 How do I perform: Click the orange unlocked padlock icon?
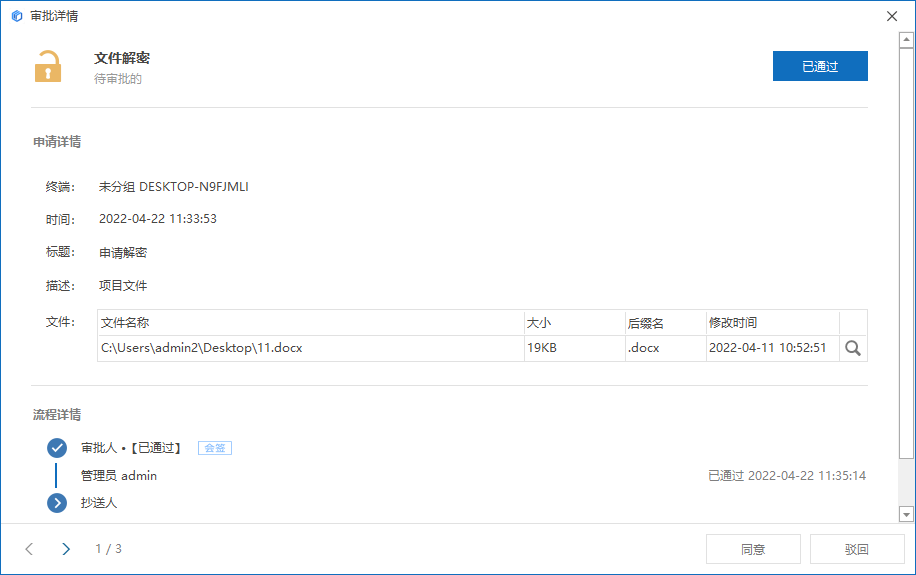tap(48, 67)
